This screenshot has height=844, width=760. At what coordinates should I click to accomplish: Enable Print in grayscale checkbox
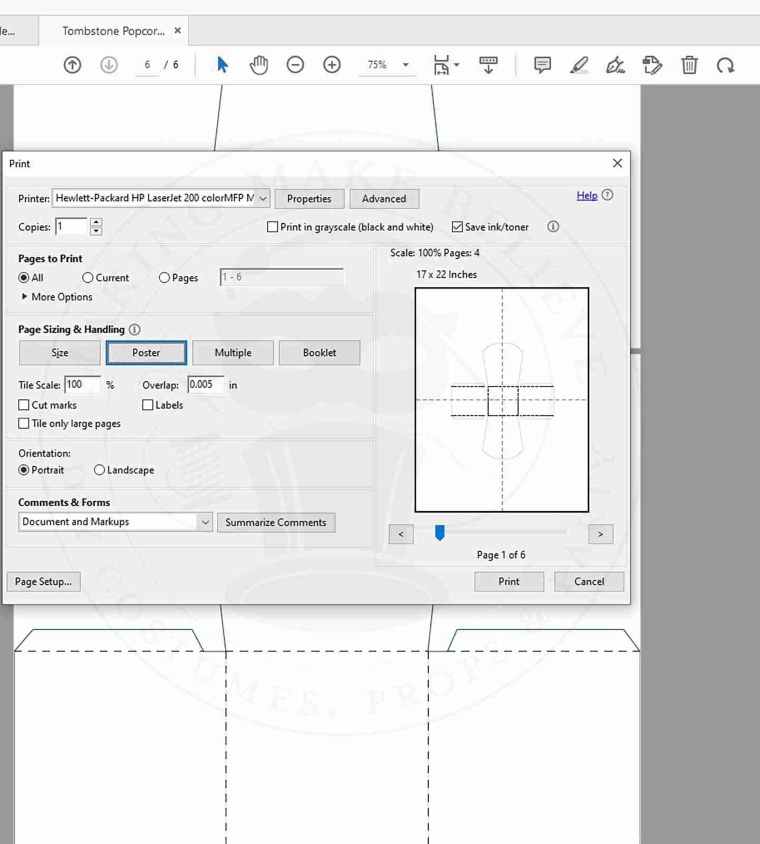point(272,227)
